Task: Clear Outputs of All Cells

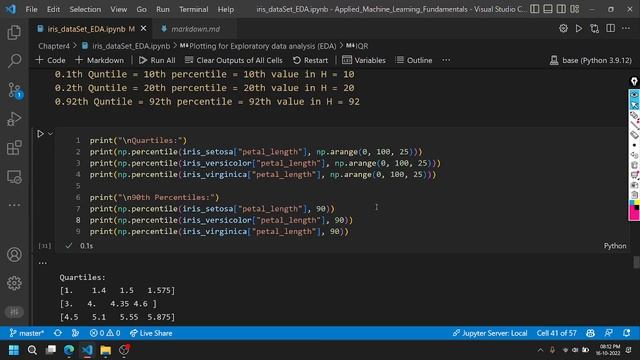Action: (234, 60)
